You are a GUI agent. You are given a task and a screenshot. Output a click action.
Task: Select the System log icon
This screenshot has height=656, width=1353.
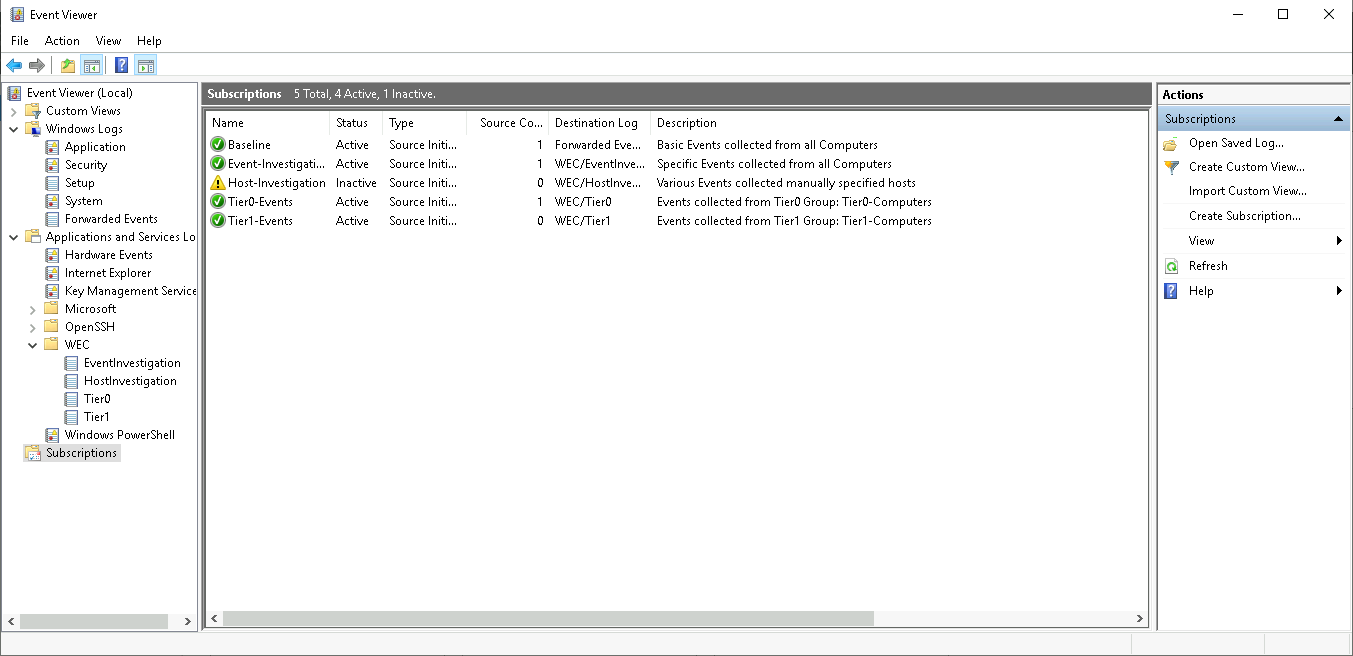point(53,201)
